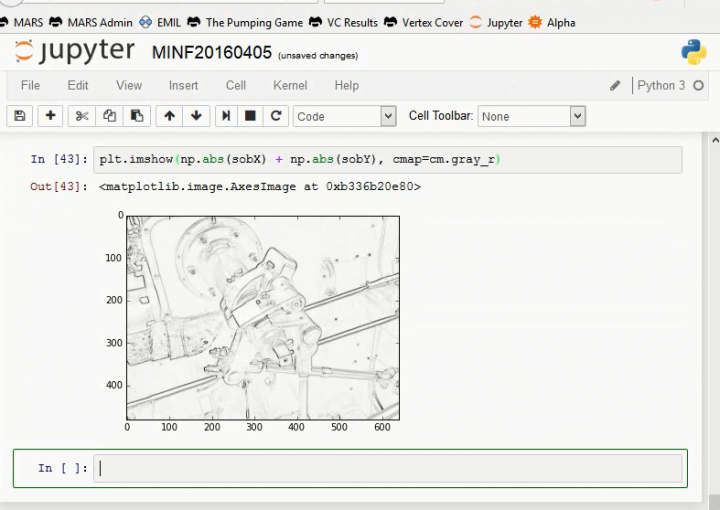Click the In [43] code cell input
The height and width of the screenshot is (510, 720).
388,160
